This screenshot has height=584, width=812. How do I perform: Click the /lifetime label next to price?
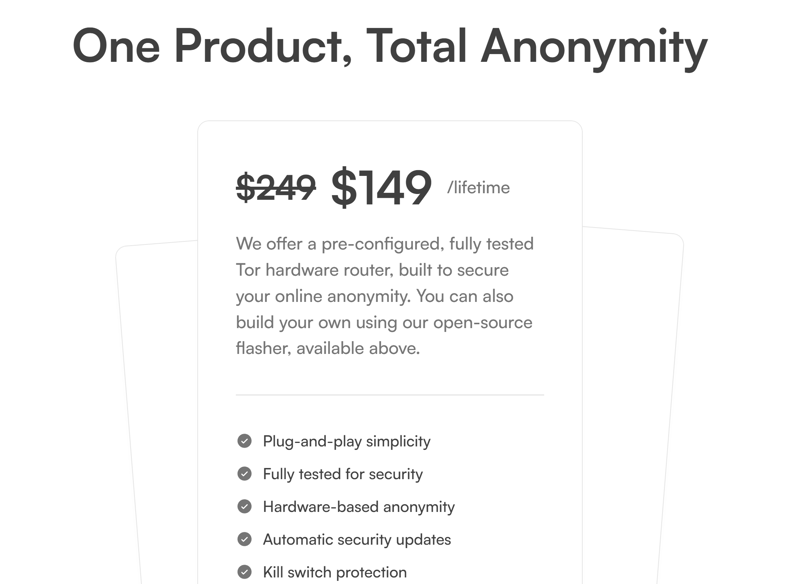478,187
